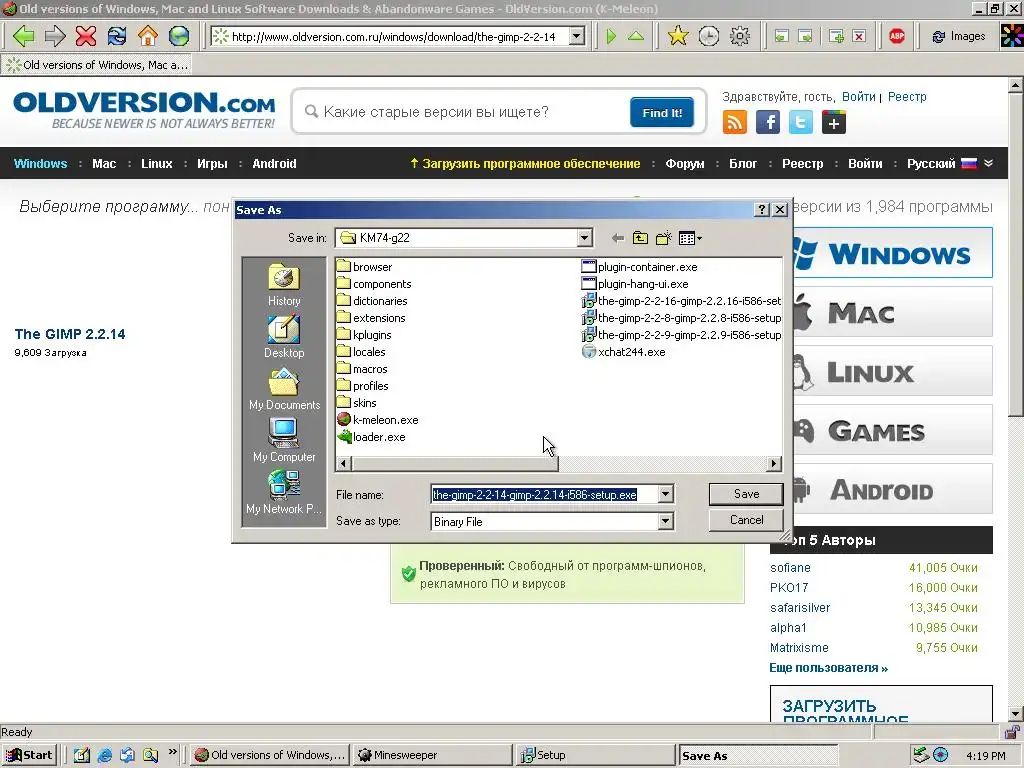
Task: Switch to Minesweeper in the taskbar
Action: click(432, 755)
